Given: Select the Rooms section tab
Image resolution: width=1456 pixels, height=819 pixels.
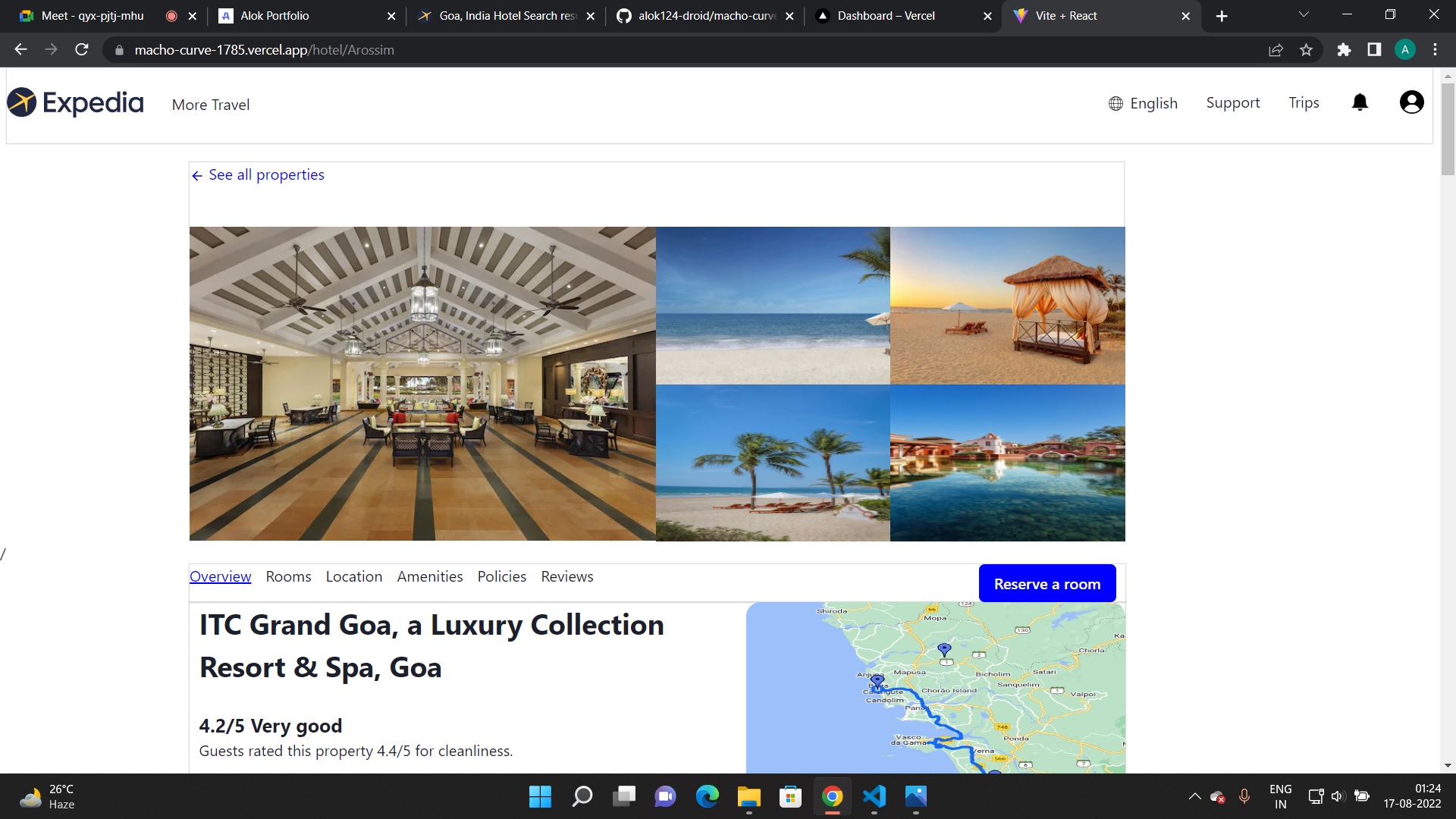Looking at the screenshot, I should [x=288, y=576].
